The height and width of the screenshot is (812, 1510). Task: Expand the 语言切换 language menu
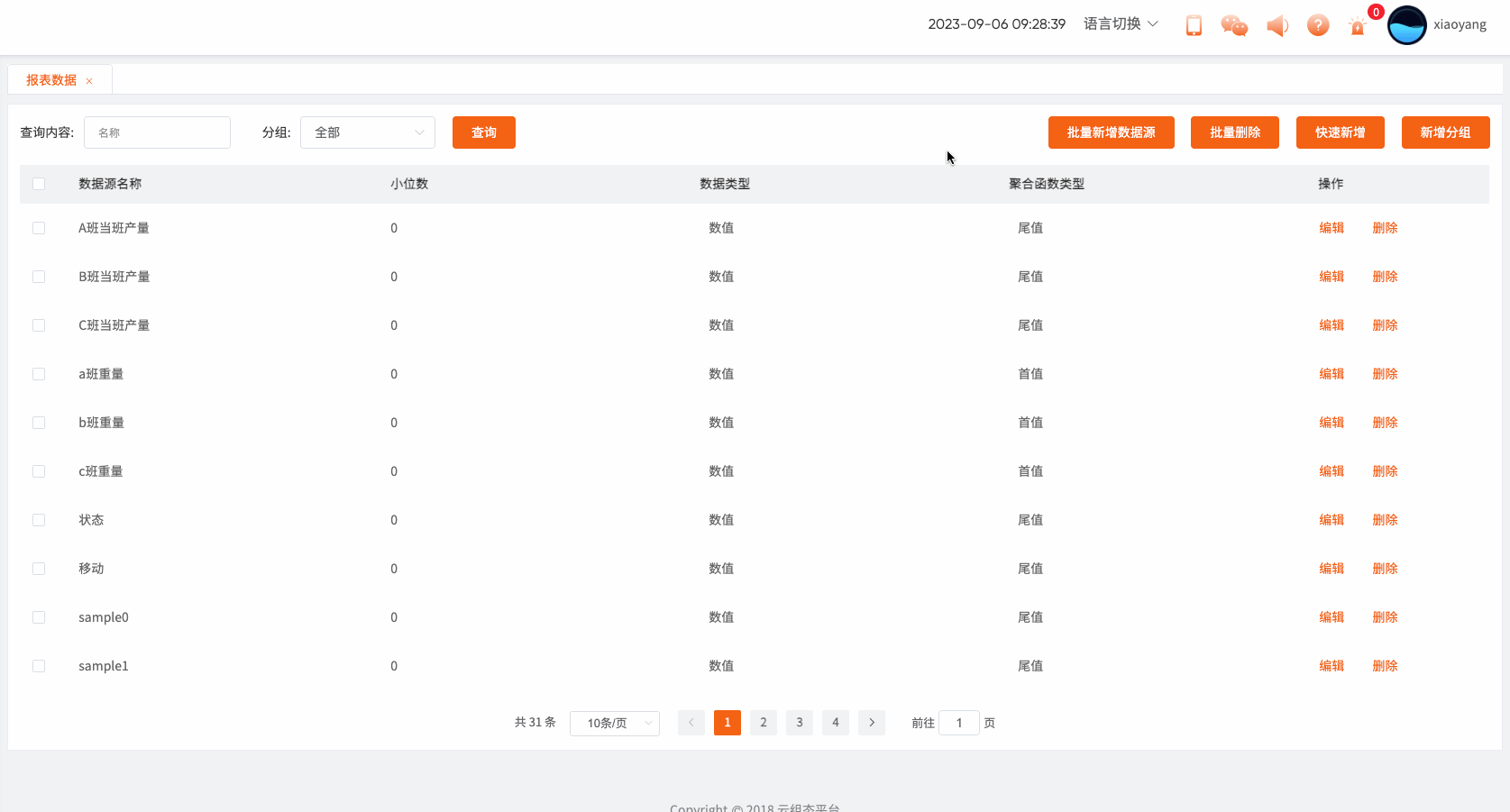point(1121,24)
